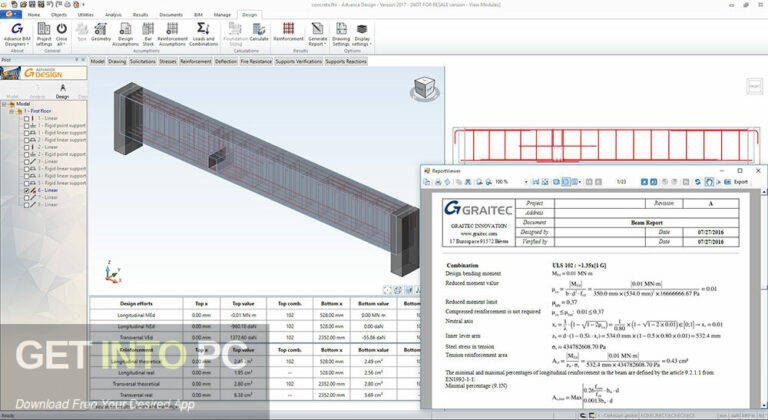Screen dimensions: 768x420
Task: Open Advance BIM Designers menu button
Action: [17, 33]
